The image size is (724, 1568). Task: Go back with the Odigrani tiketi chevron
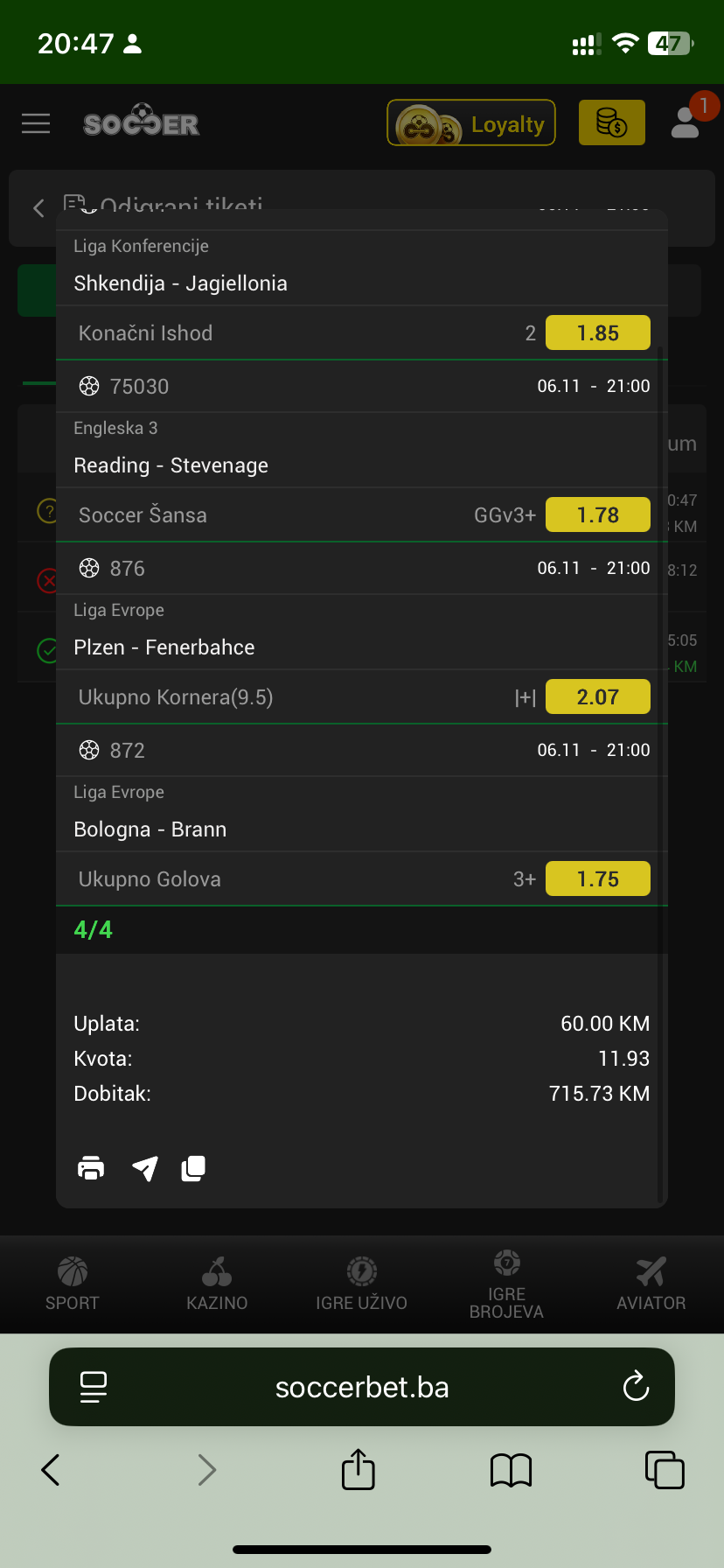[38, 207]
